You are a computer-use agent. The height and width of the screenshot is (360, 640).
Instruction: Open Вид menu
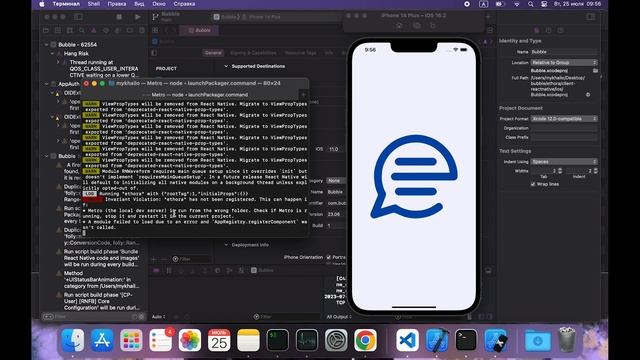coord(139,4)
